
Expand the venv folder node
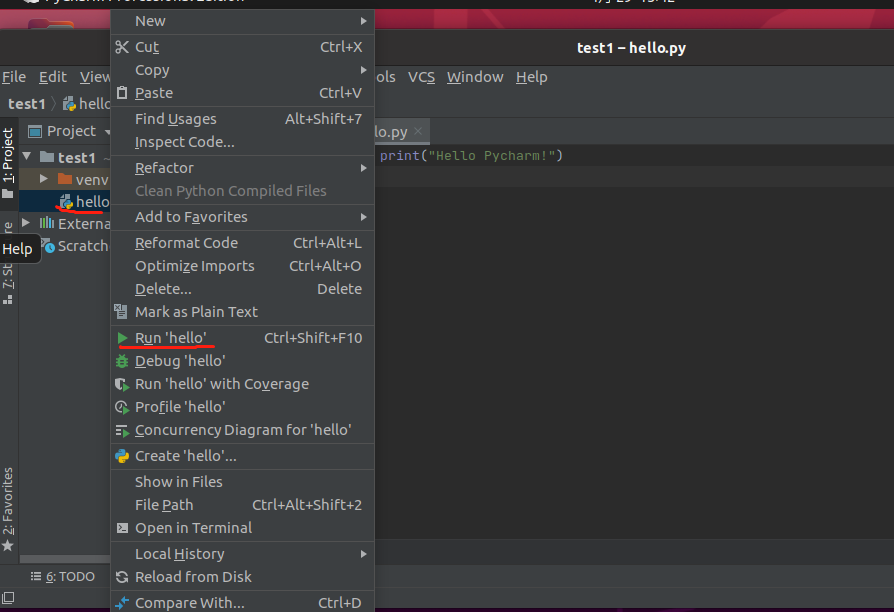43,179
